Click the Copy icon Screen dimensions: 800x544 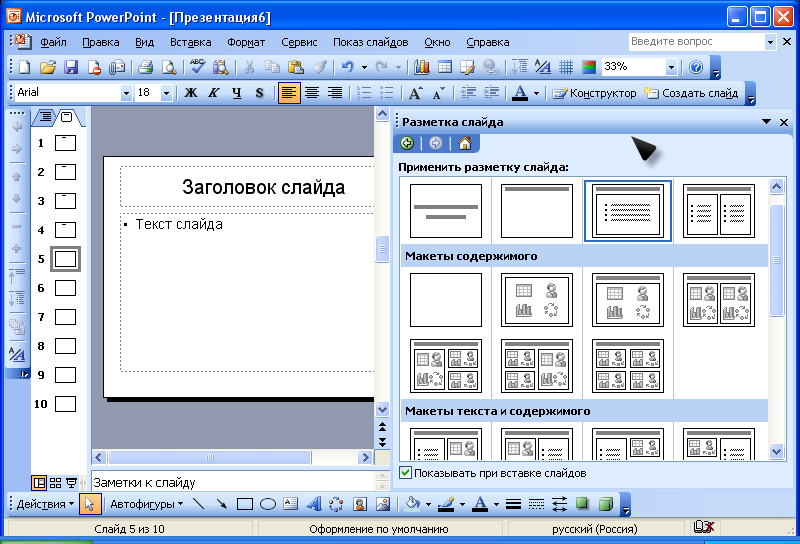(272, 67)
